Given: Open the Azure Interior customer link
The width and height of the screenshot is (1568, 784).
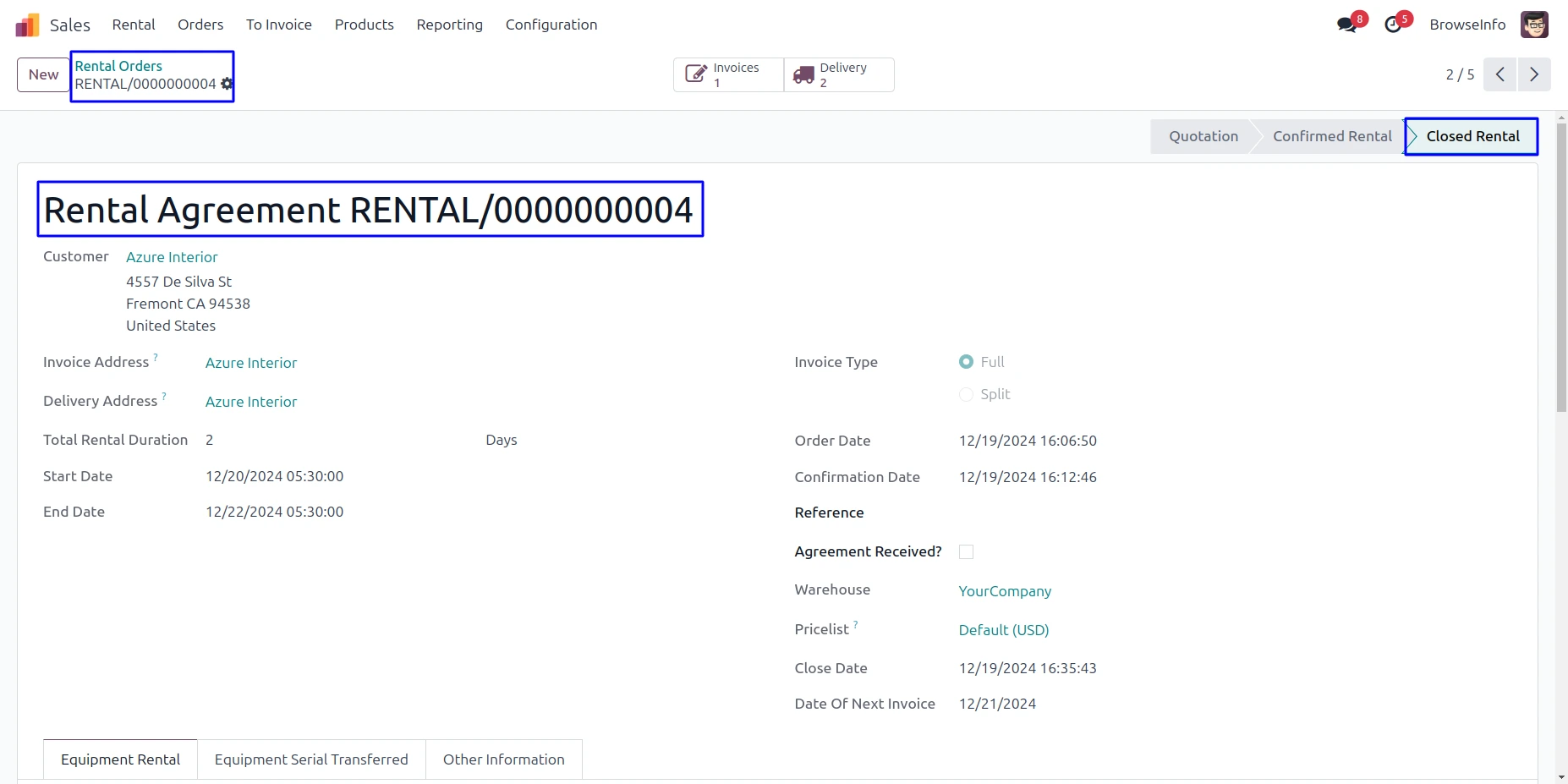Looking at the screenshot, I should point(172,257).
